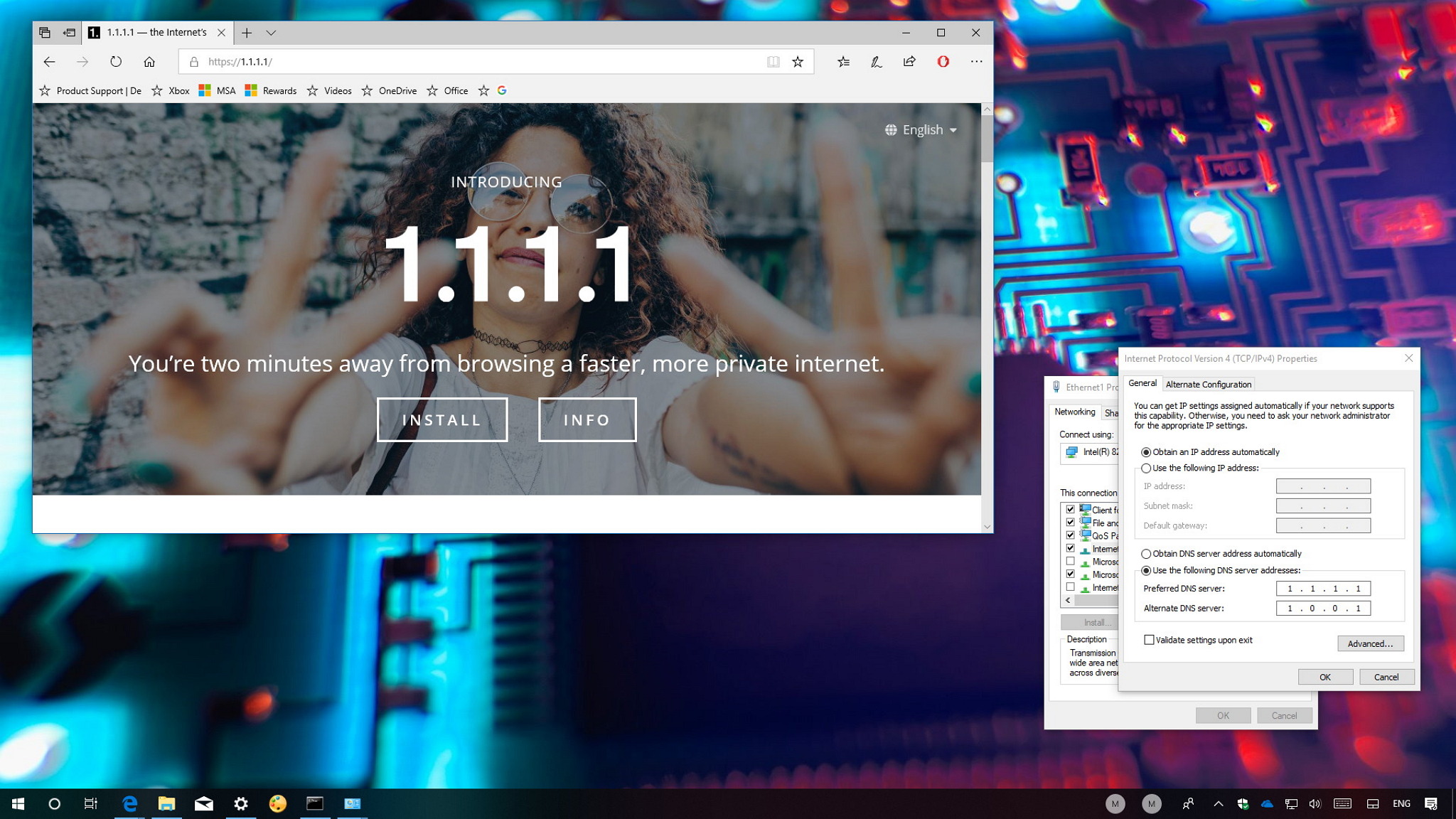Click the Alternate DNS server field

(x=1323, y=609)
